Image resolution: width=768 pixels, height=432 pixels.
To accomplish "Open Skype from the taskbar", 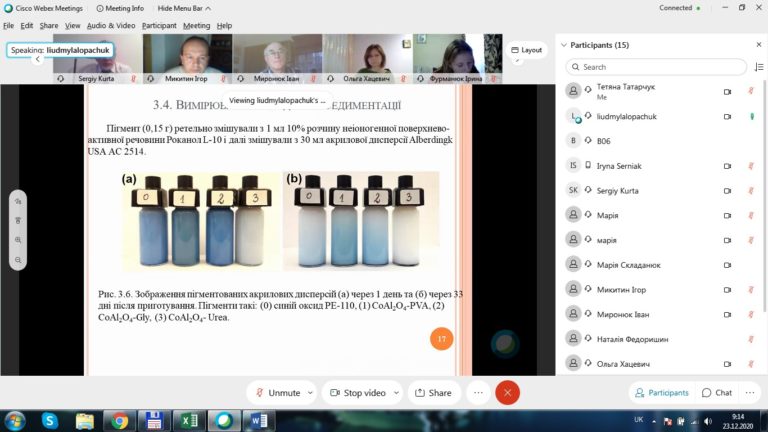I will [49, 421].
